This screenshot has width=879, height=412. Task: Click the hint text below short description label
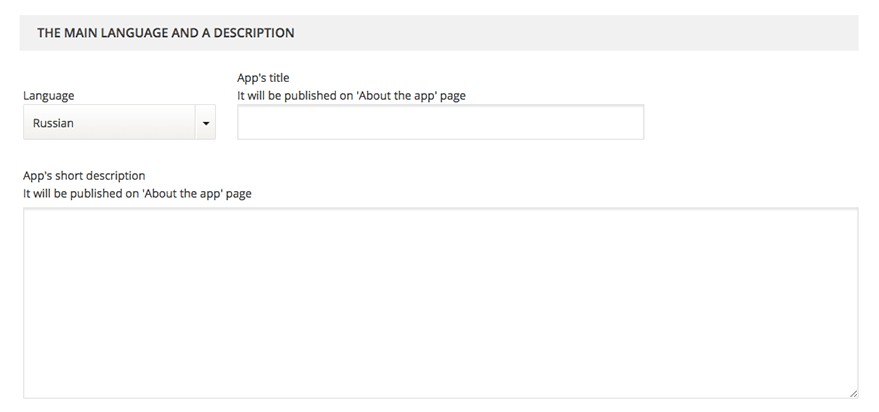137,194
